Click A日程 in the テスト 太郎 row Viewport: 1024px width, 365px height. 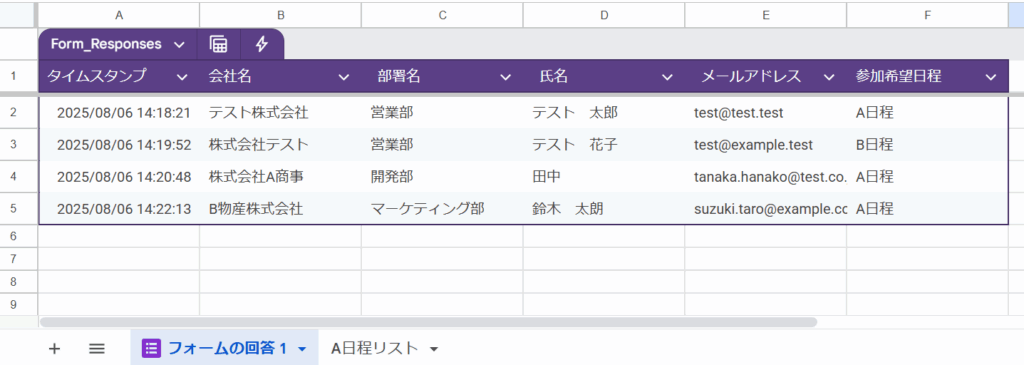927,113
